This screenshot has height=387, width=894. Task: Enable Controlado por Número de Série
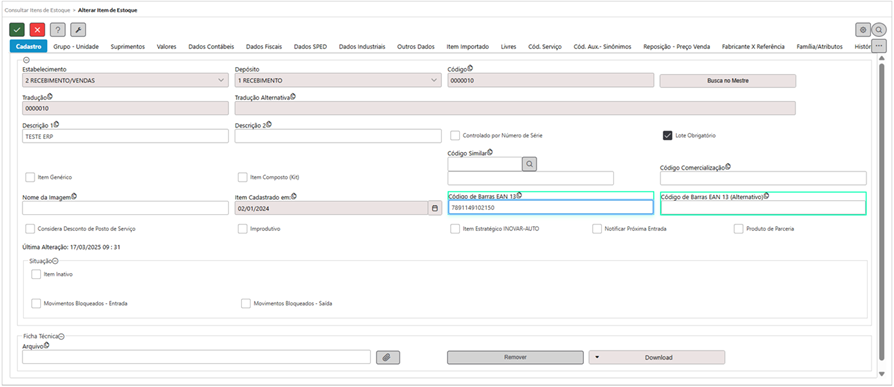[455, 136]
